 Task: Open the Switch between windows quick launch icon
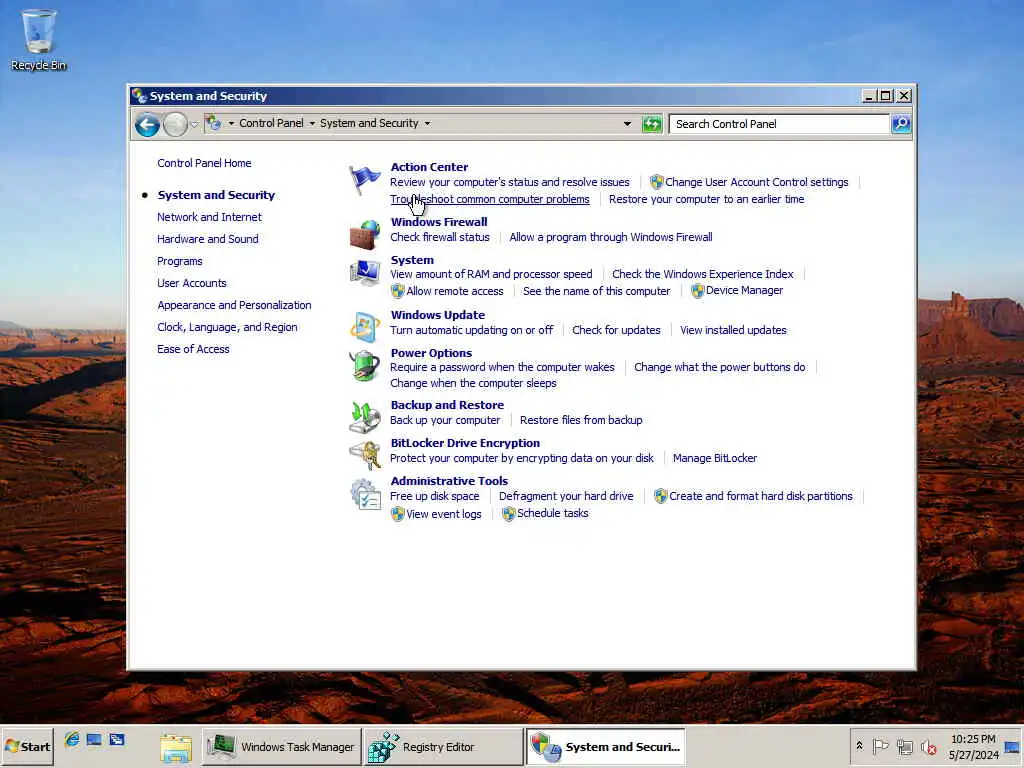coord(117,739)
